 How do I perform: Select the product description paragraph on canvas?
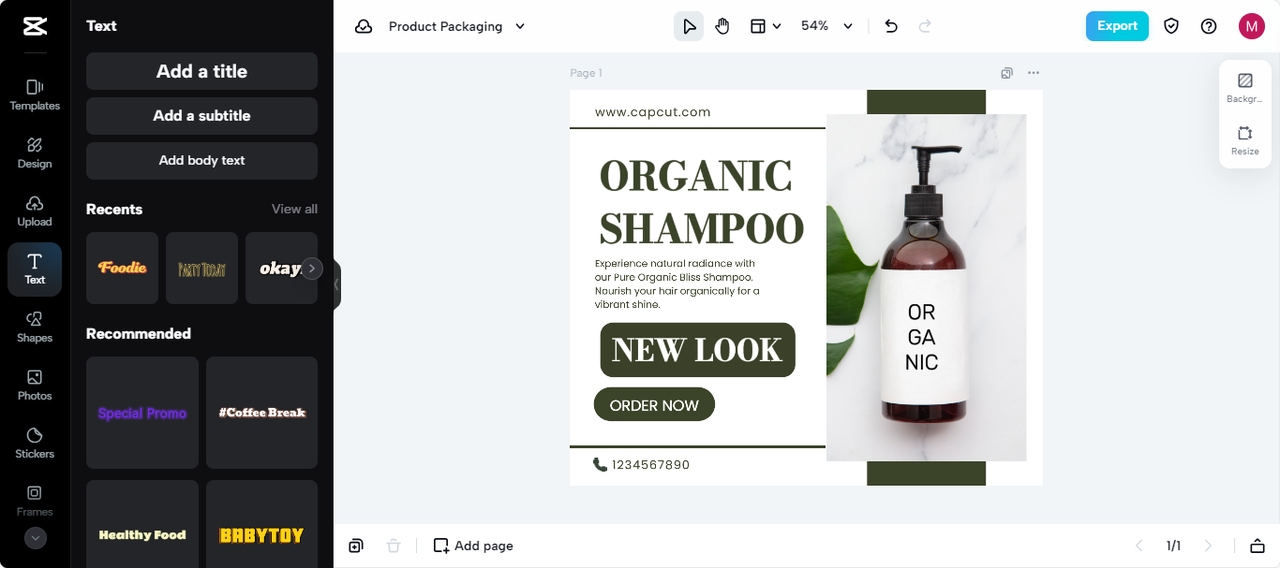[678, 284]
